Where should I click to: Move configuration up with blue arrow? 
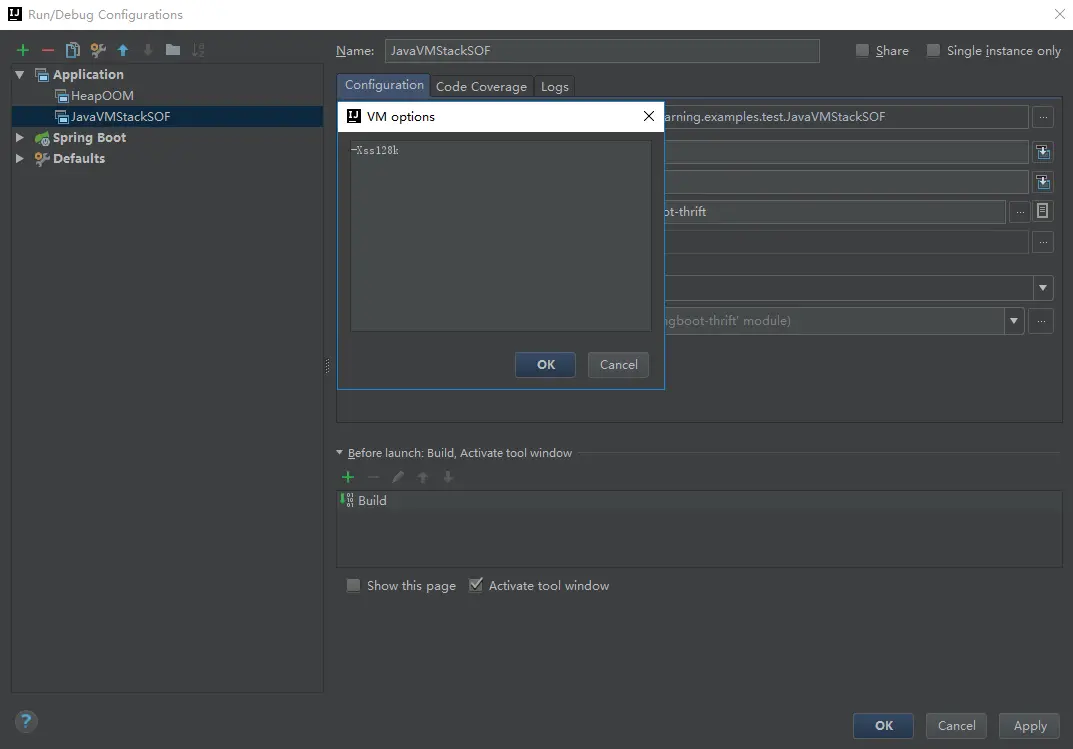point(122,50)
